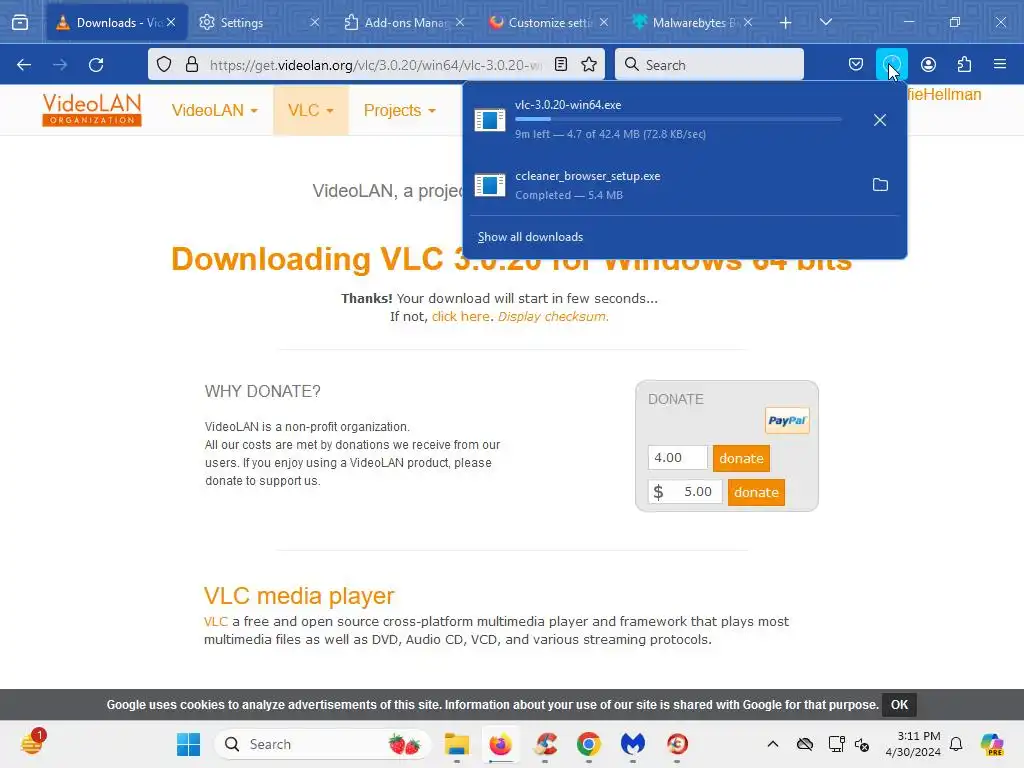Open the tracking protection shield icon
Image resolution: width=1024 pixels, height=768 pixels.
pyautogui.click(x=164, y=64)
